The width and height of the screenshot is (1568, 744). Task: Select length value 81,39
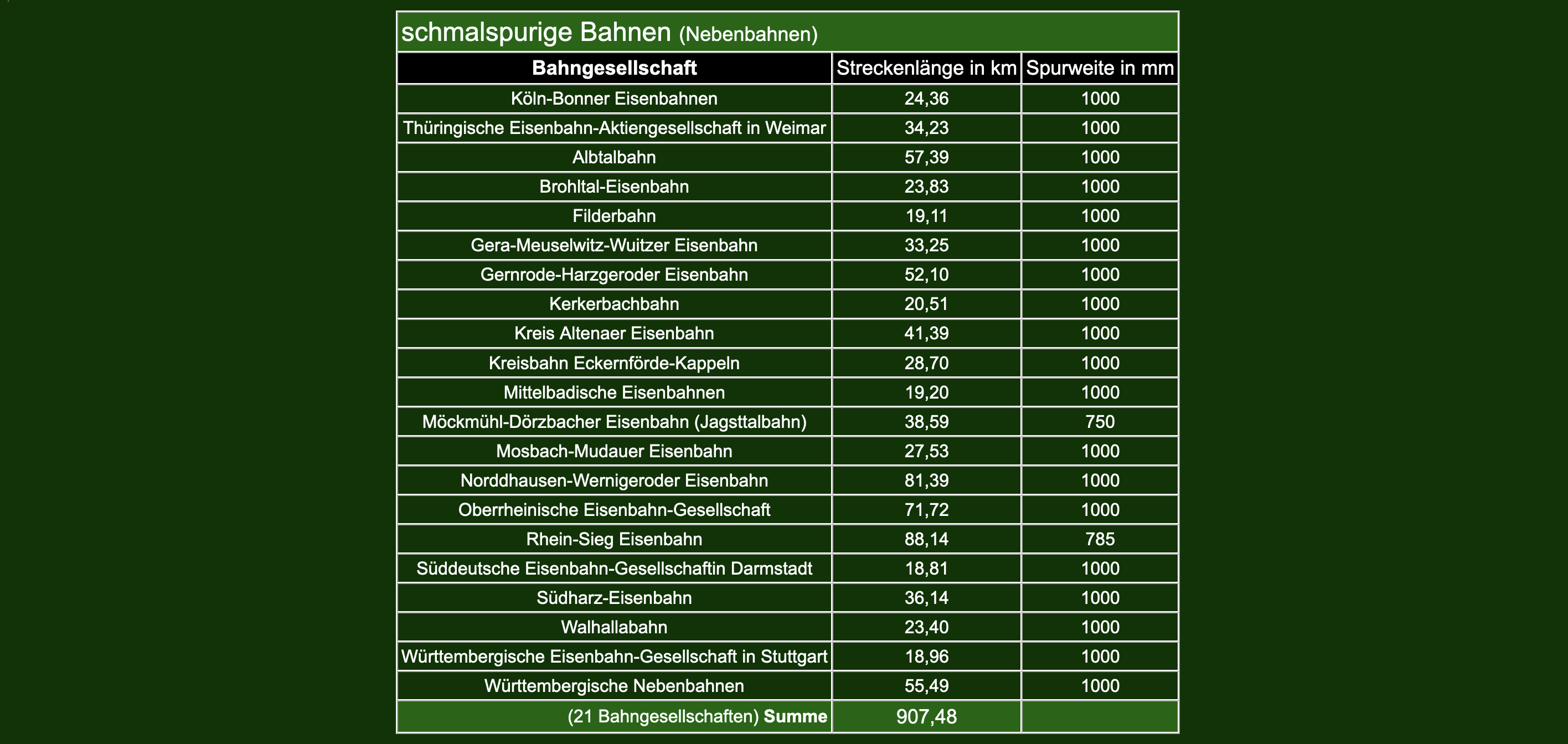(926, 480)
